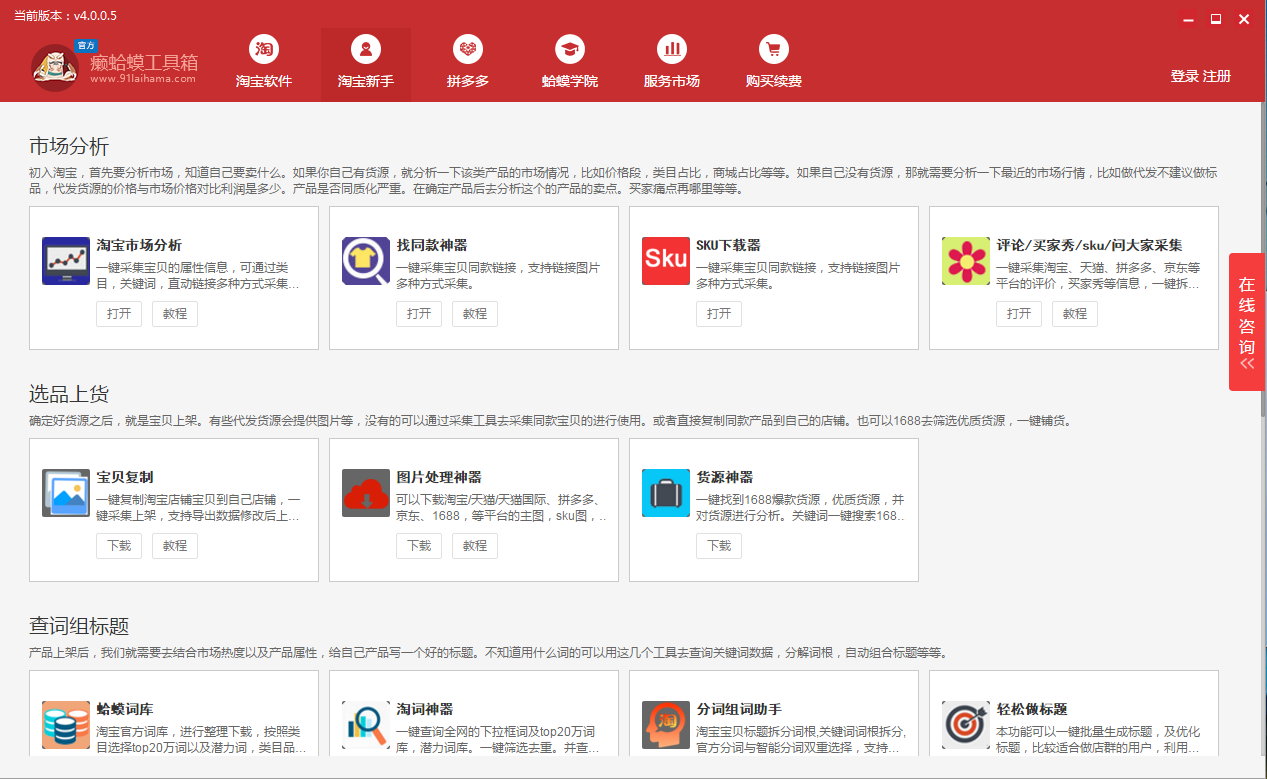
Task: Download the 货源神器 tool
Action: point(719,546)
